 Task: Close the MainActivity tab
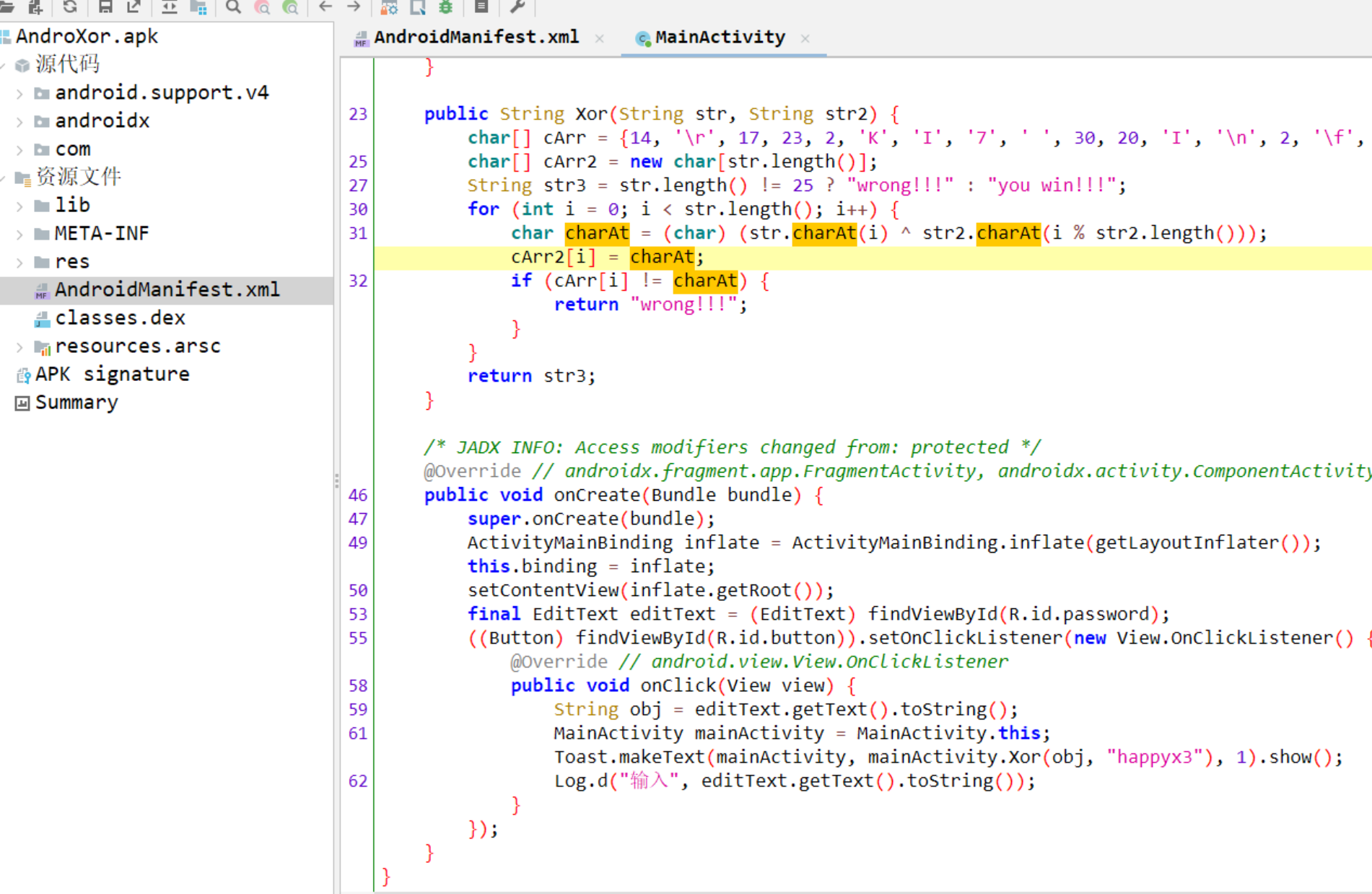point(805,38)
